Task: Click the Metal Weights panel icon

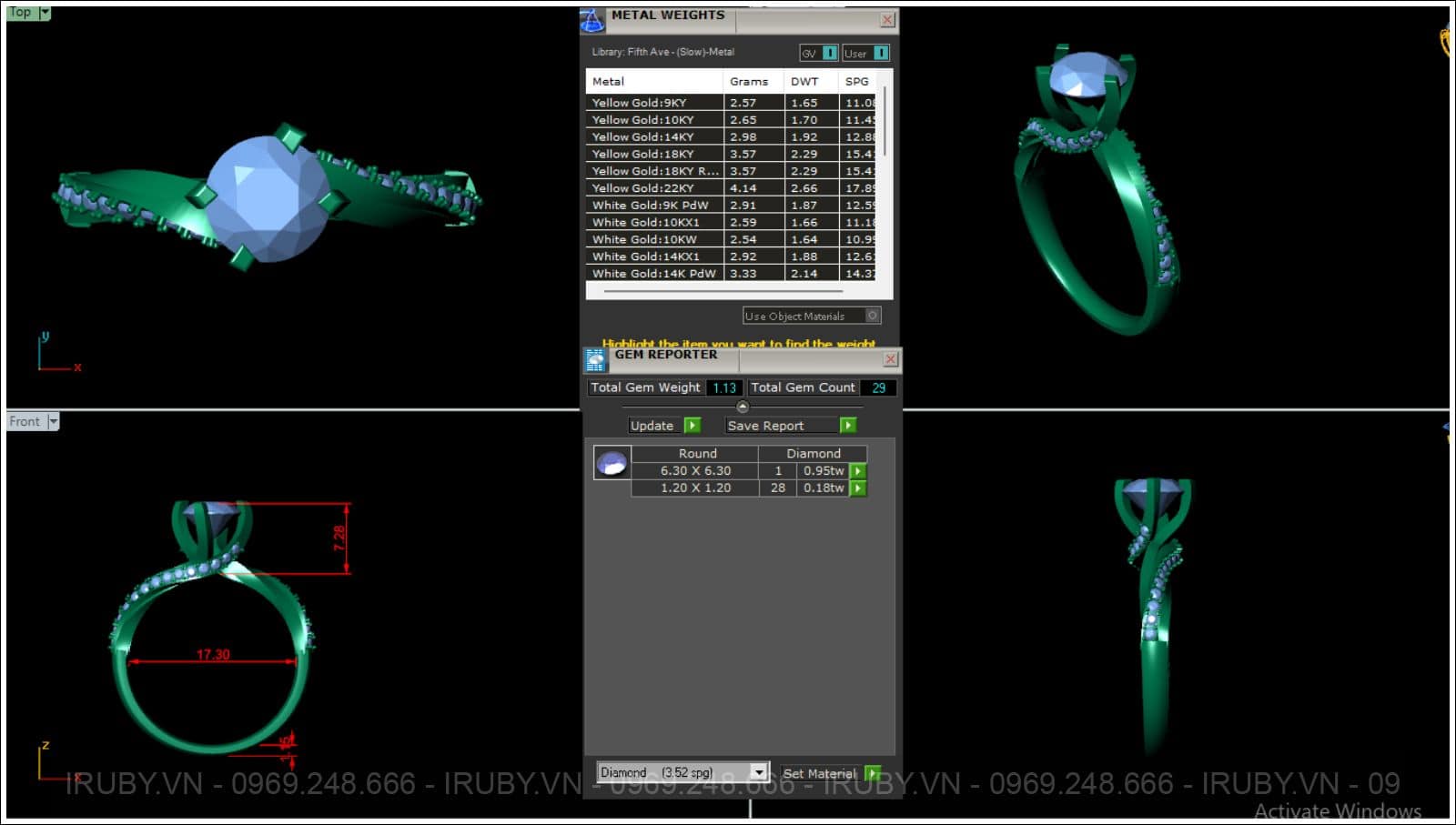Action: 592,19
